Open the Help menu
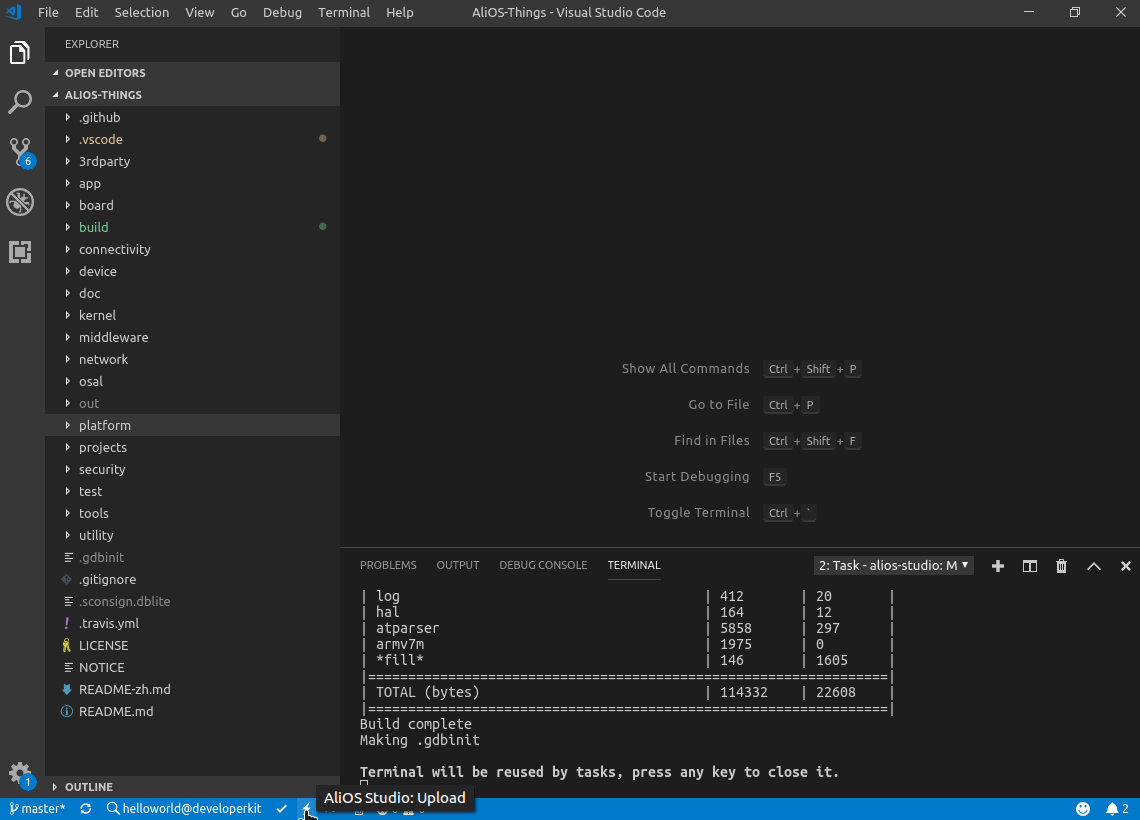This screenshot has height=820, width=1140. (x=399, y=12)
